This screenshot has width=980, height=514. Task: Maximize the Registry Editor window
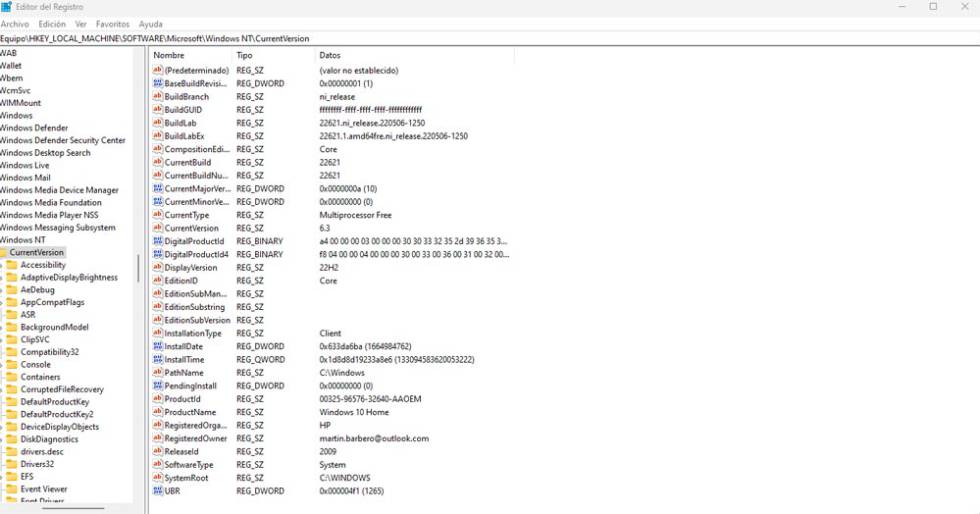click(x=933, y=7)
